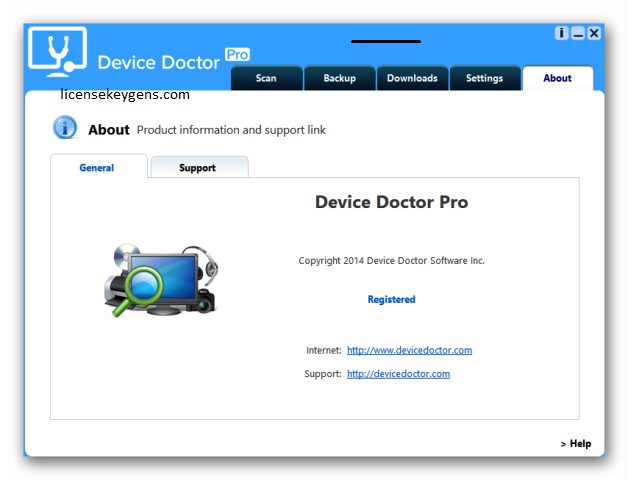The height and width of the screenshot is (480, 628).
Task: Select the General sub-tab
Action: tap(97, 167)
